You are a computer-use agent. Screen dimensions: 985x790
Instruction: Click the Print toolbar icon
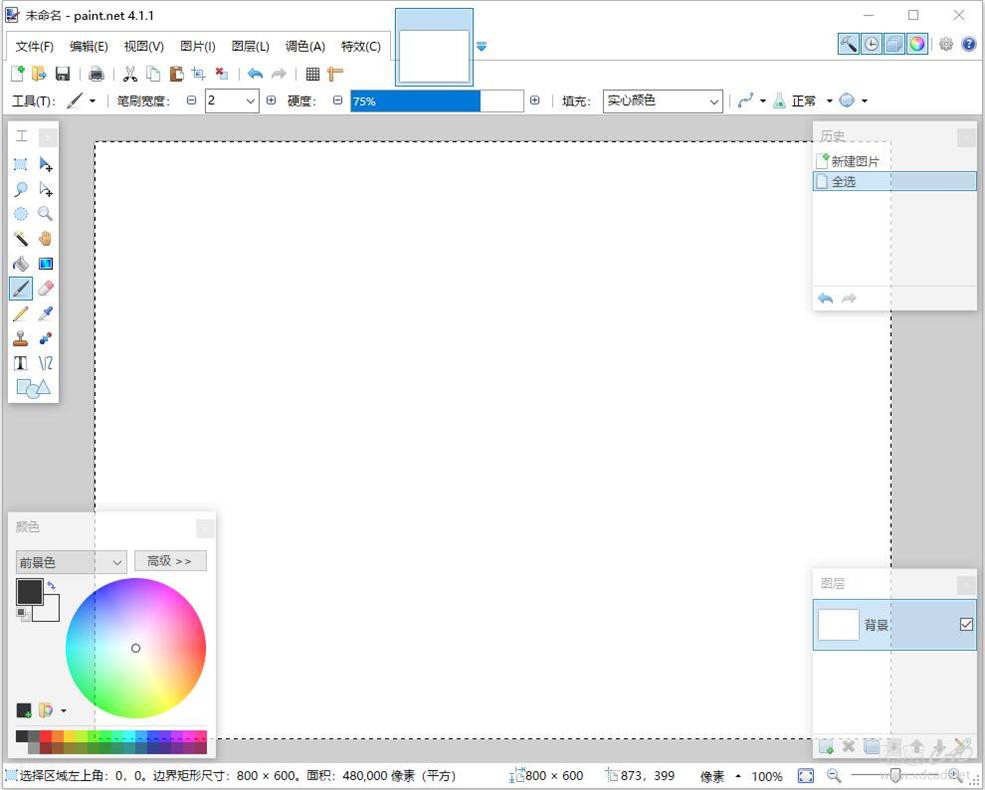point(96,73)
